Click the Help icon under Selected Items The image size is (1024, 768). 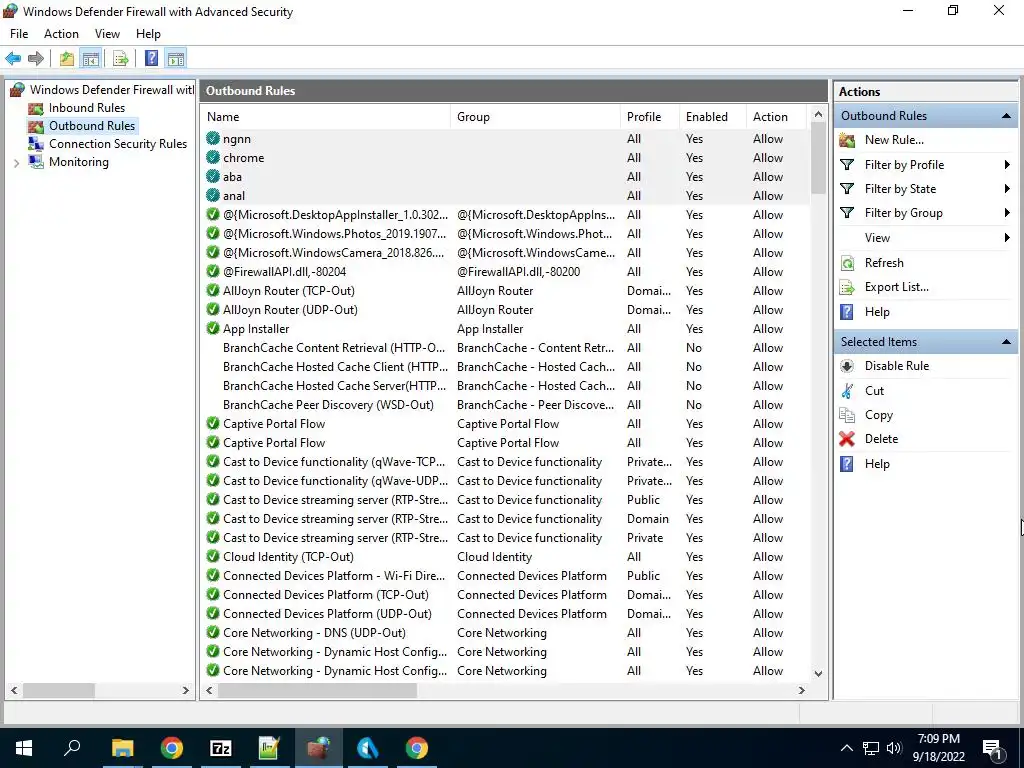[x=847, y=464]
